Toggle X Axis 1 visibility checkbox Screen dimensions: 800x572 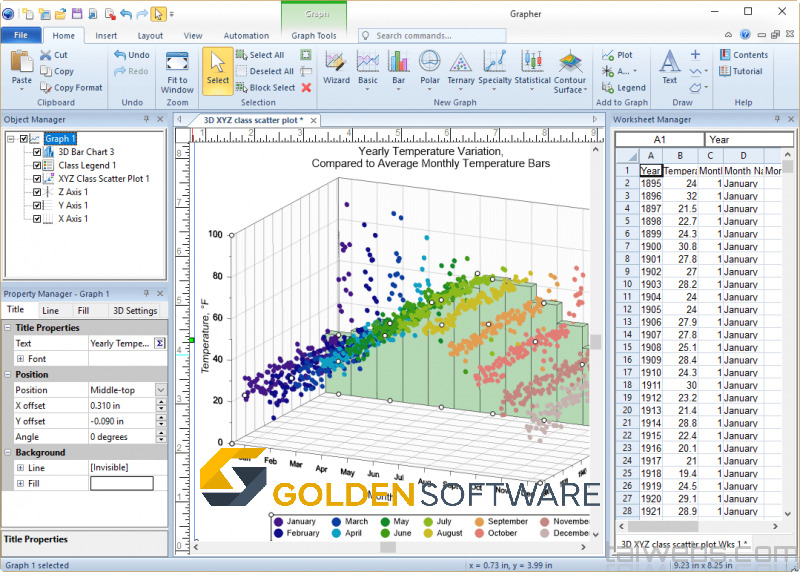click(37, 219)
